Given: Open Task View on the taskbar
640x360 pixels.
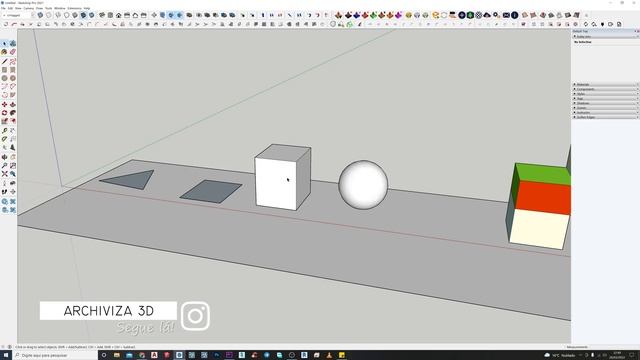Looking at the screenshot, I should point(104,355).
